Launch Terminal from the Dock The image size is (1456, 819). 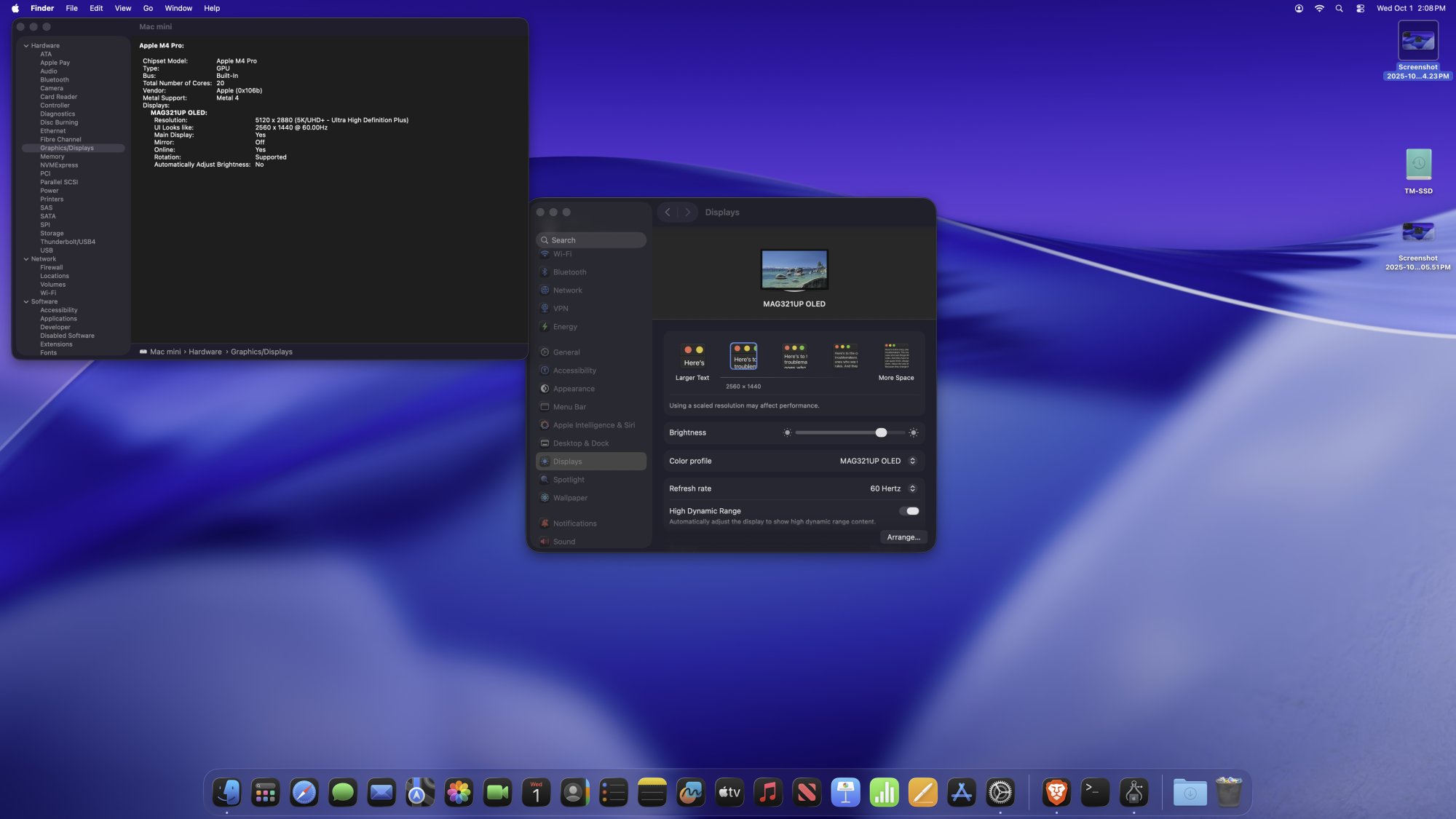1095,792
